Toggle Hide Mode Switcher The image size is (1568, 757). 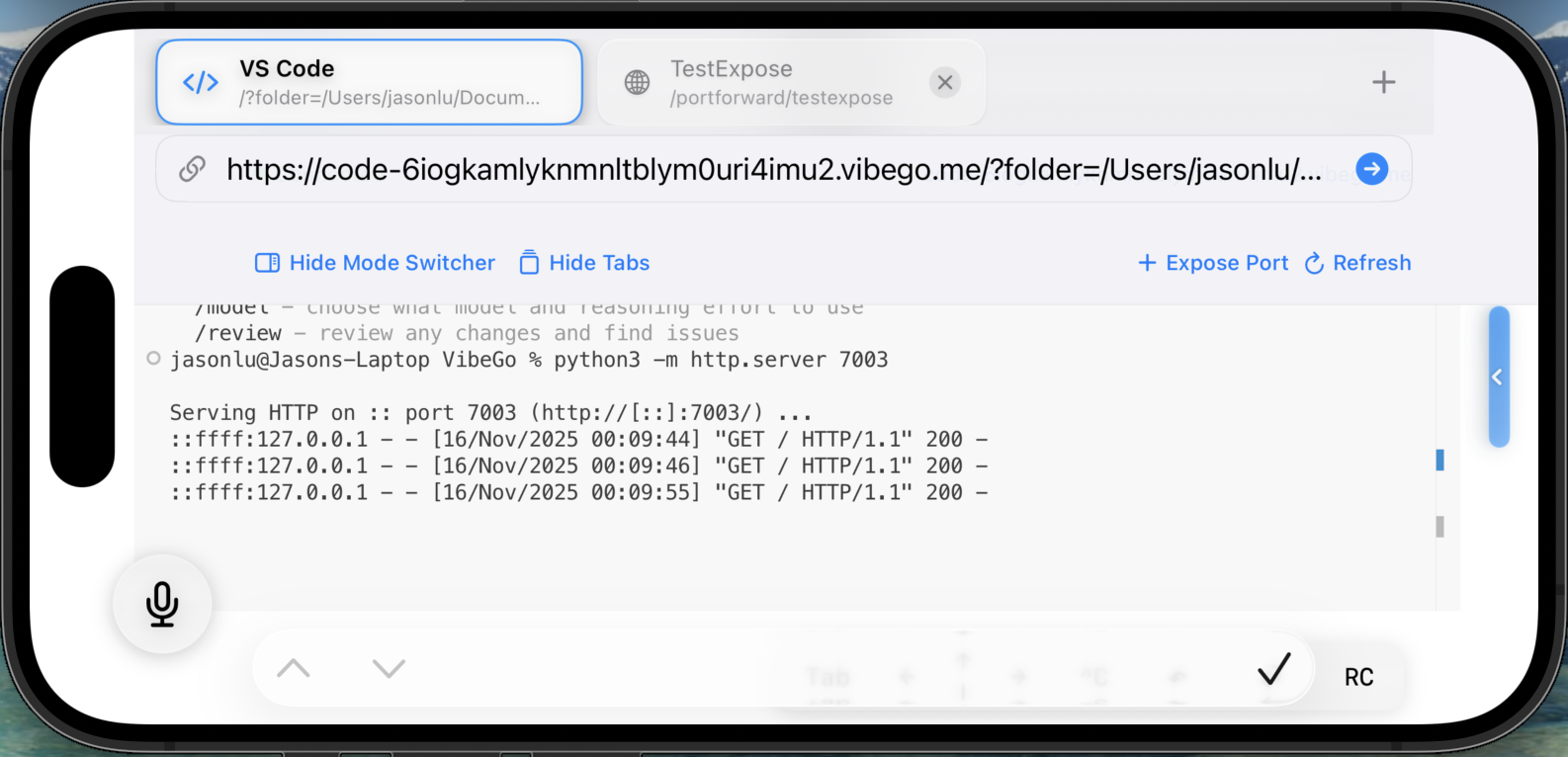(x=376, y=263)
